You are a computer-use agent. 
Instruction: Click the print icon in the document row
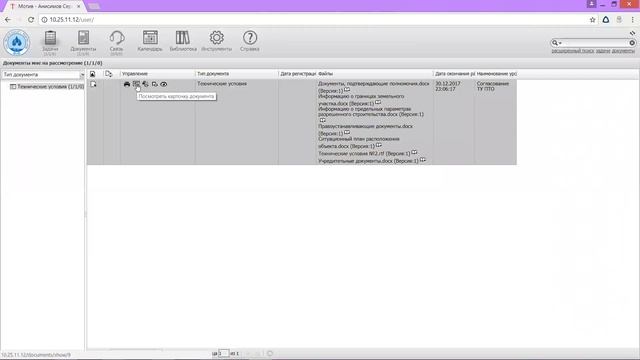point(127,84)
